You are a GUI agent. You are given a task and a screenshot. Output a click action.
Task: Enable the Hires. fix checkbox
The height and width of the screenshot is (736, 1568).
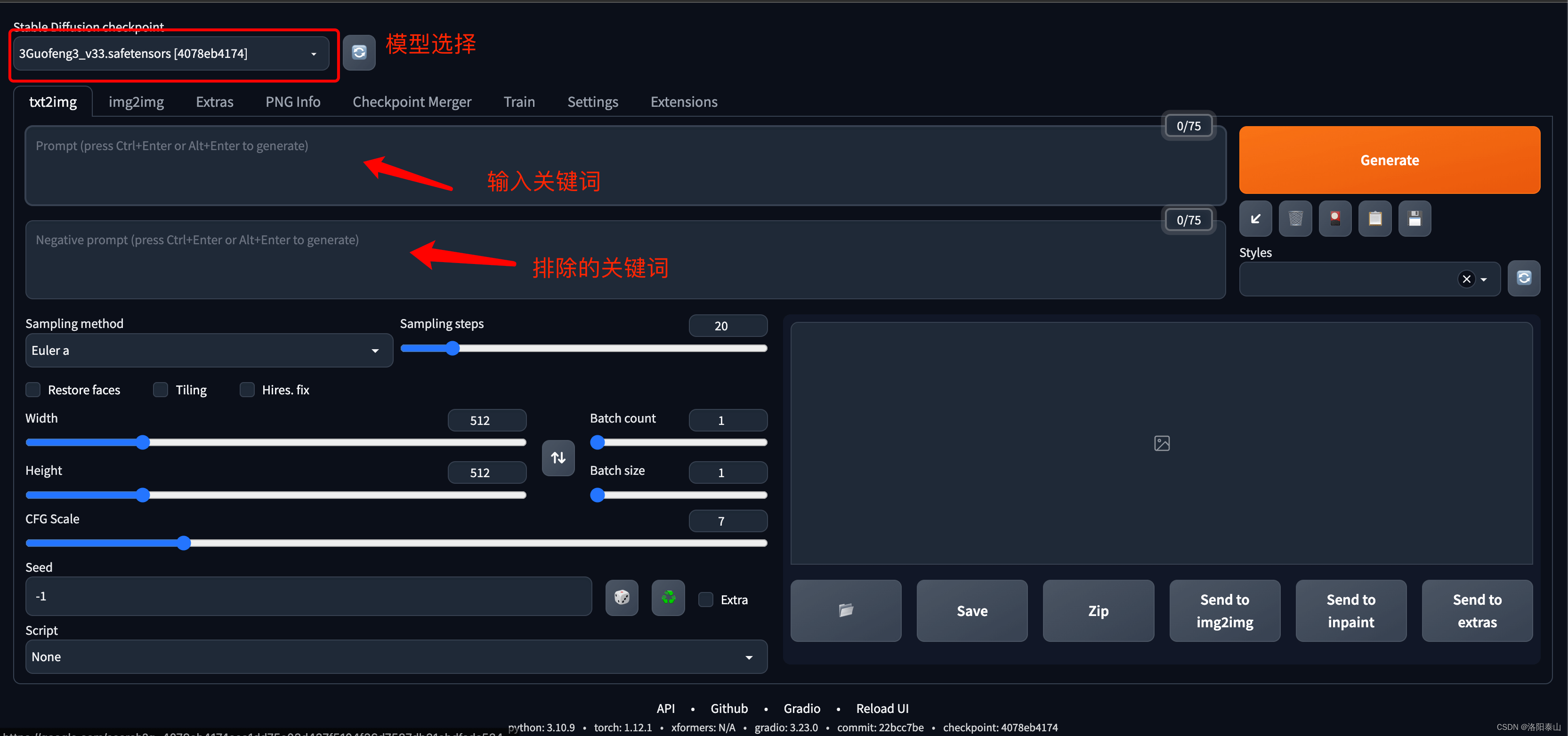[245, 389]
